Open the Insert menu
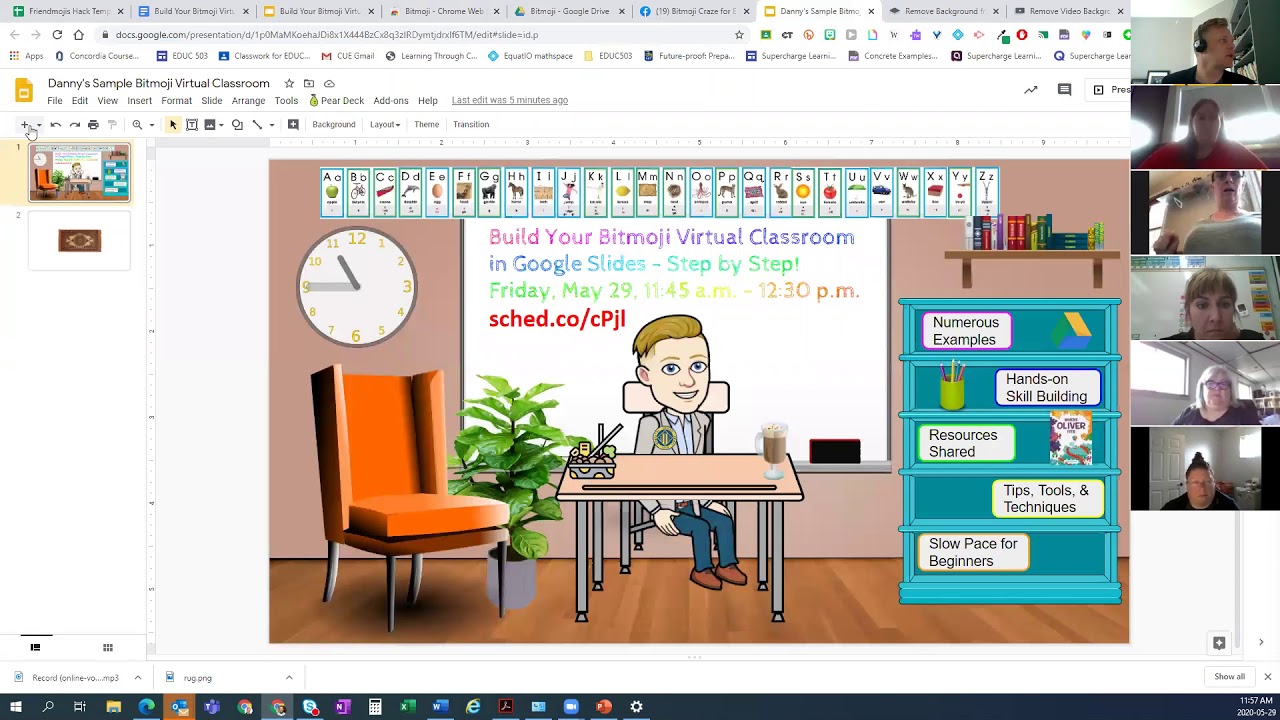1280x720 pixels. coord(139,101)
